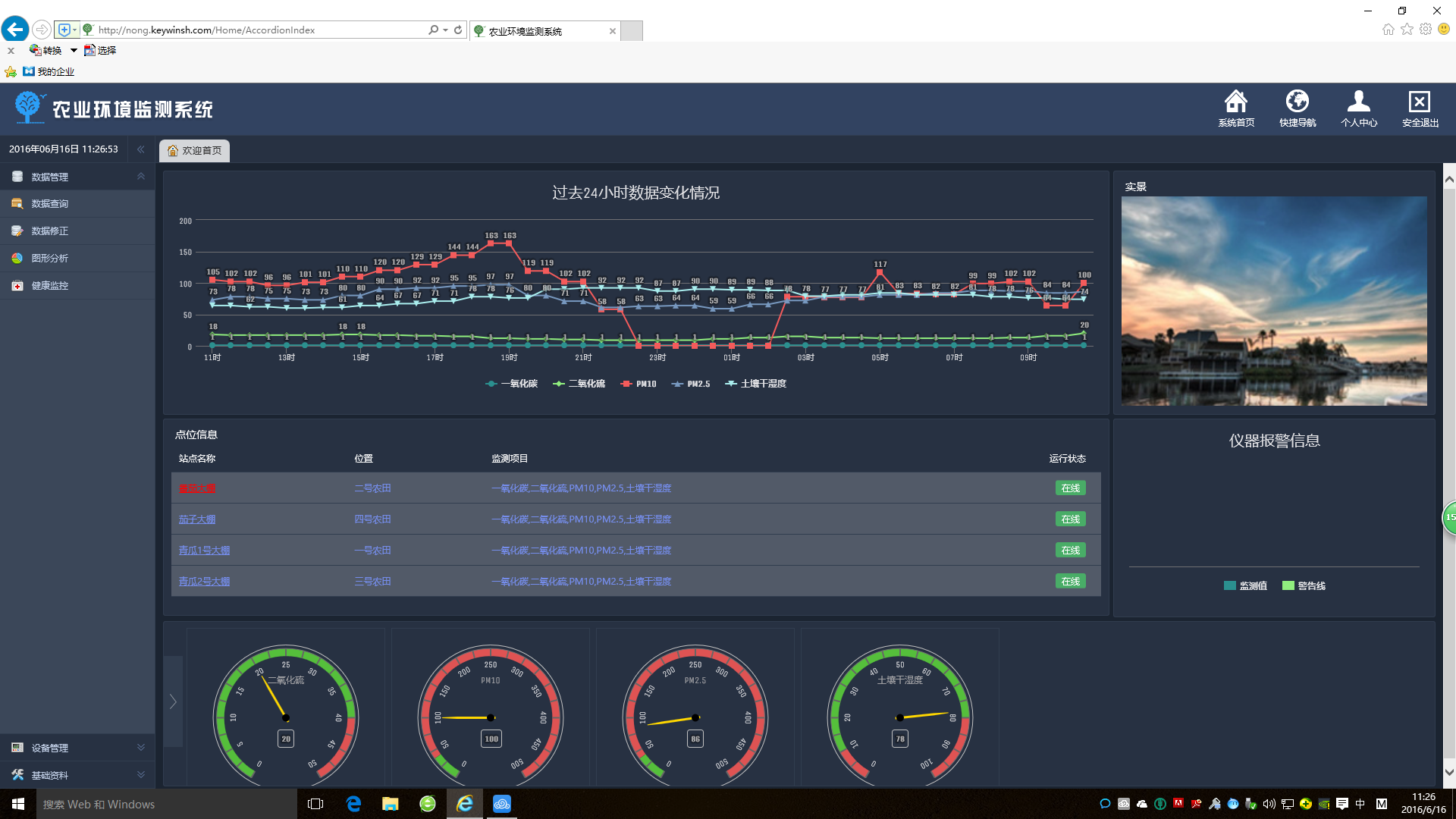Click the 警告线 green legend swatch
1456x819 pixels.
point(1288,585)
